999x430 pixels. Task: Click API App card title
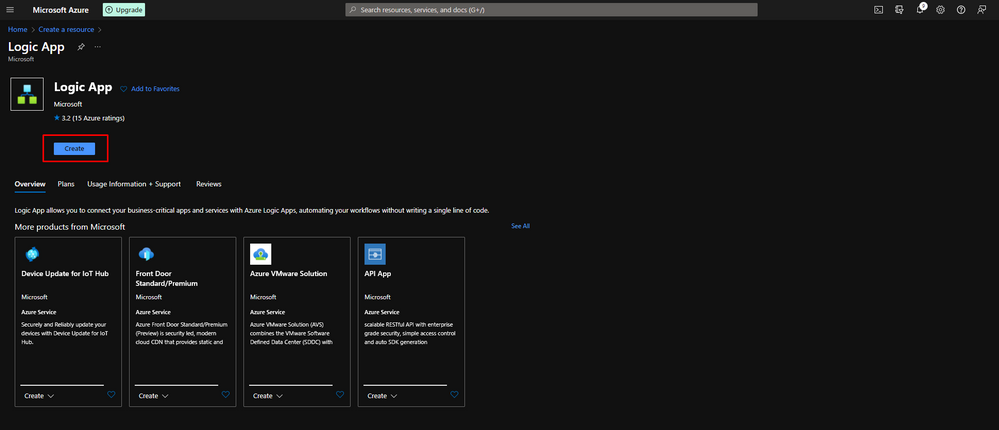[378, 273]
